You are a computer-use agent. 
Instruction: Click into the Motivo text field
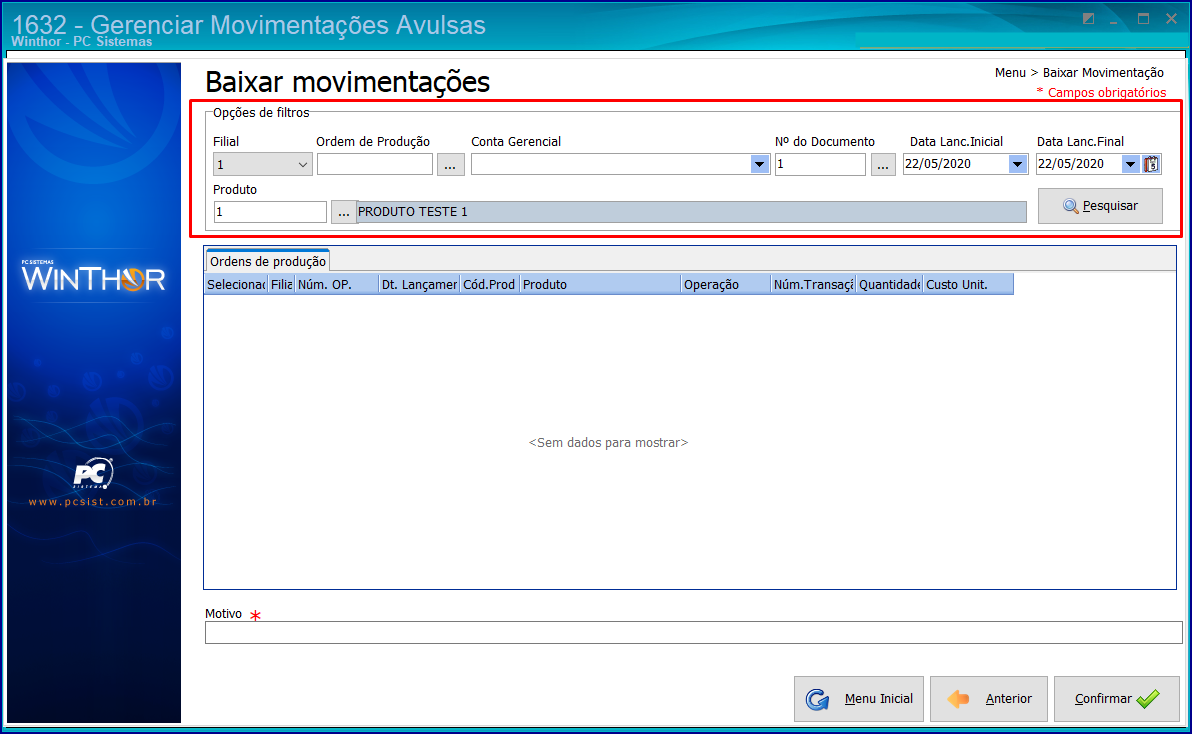tap(693, 632)
